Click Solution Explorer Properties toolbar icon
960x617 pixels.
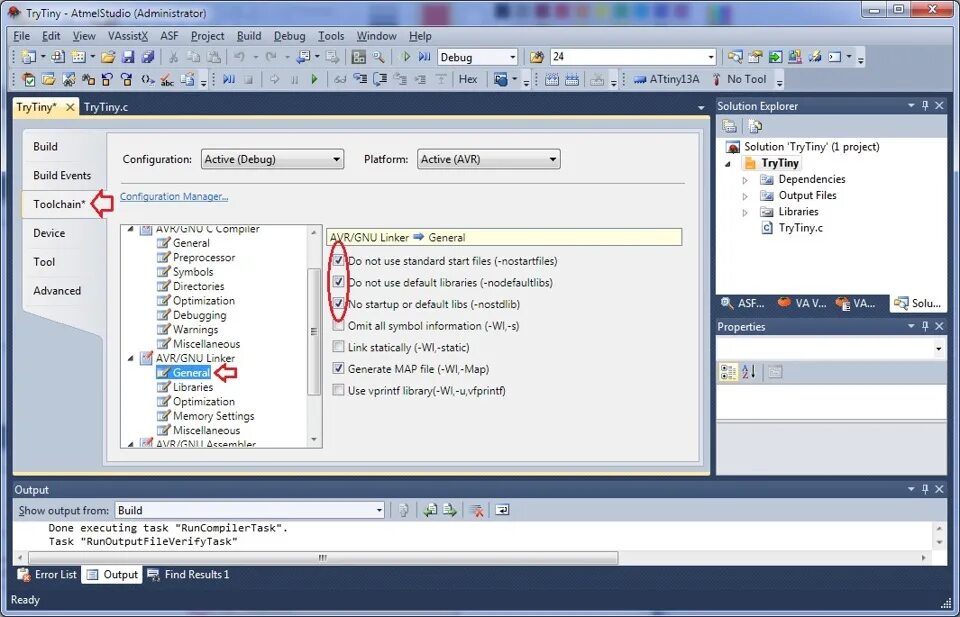coord(729,126)
